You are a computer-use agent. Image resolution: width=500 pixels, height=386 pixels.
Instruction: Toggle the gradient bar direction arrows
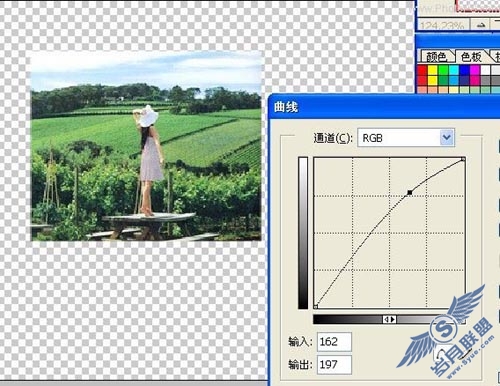(x=389, y=319)
